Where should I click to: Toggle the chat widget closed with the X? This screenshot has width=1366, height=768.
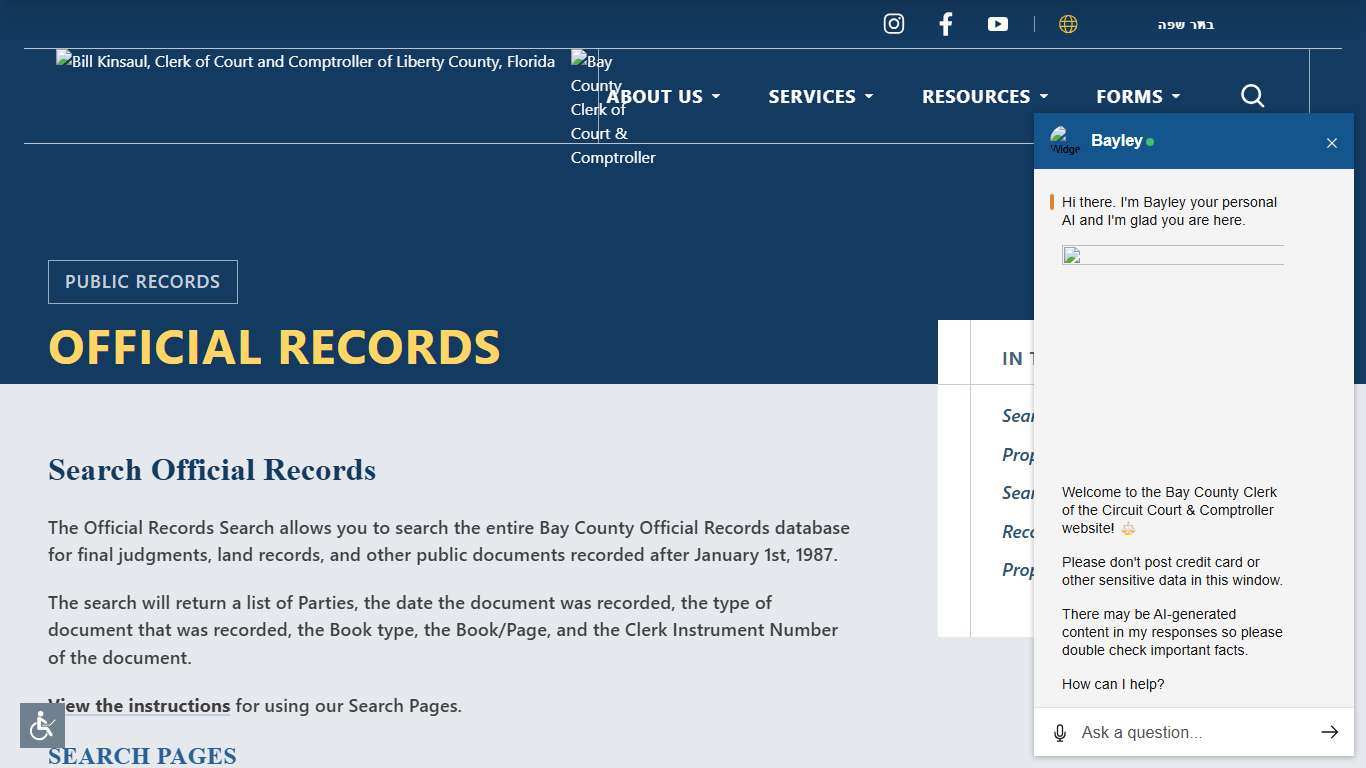pos(1332,143)
